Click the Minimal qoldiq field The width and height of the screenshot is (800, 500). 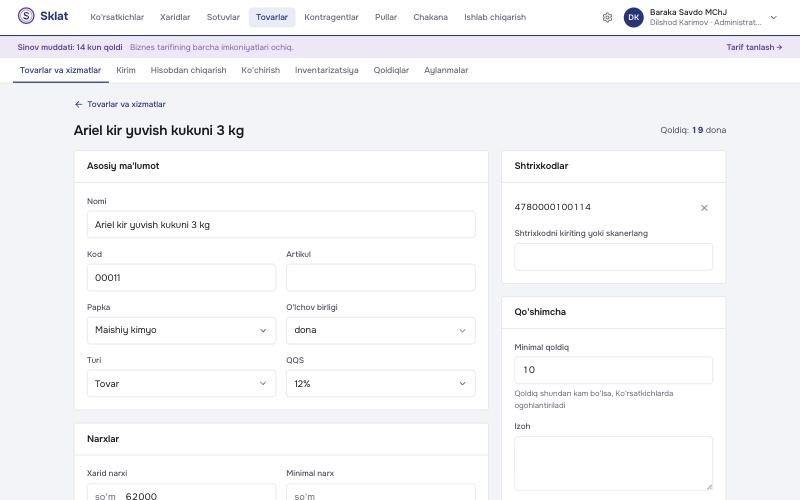(613, 370)
